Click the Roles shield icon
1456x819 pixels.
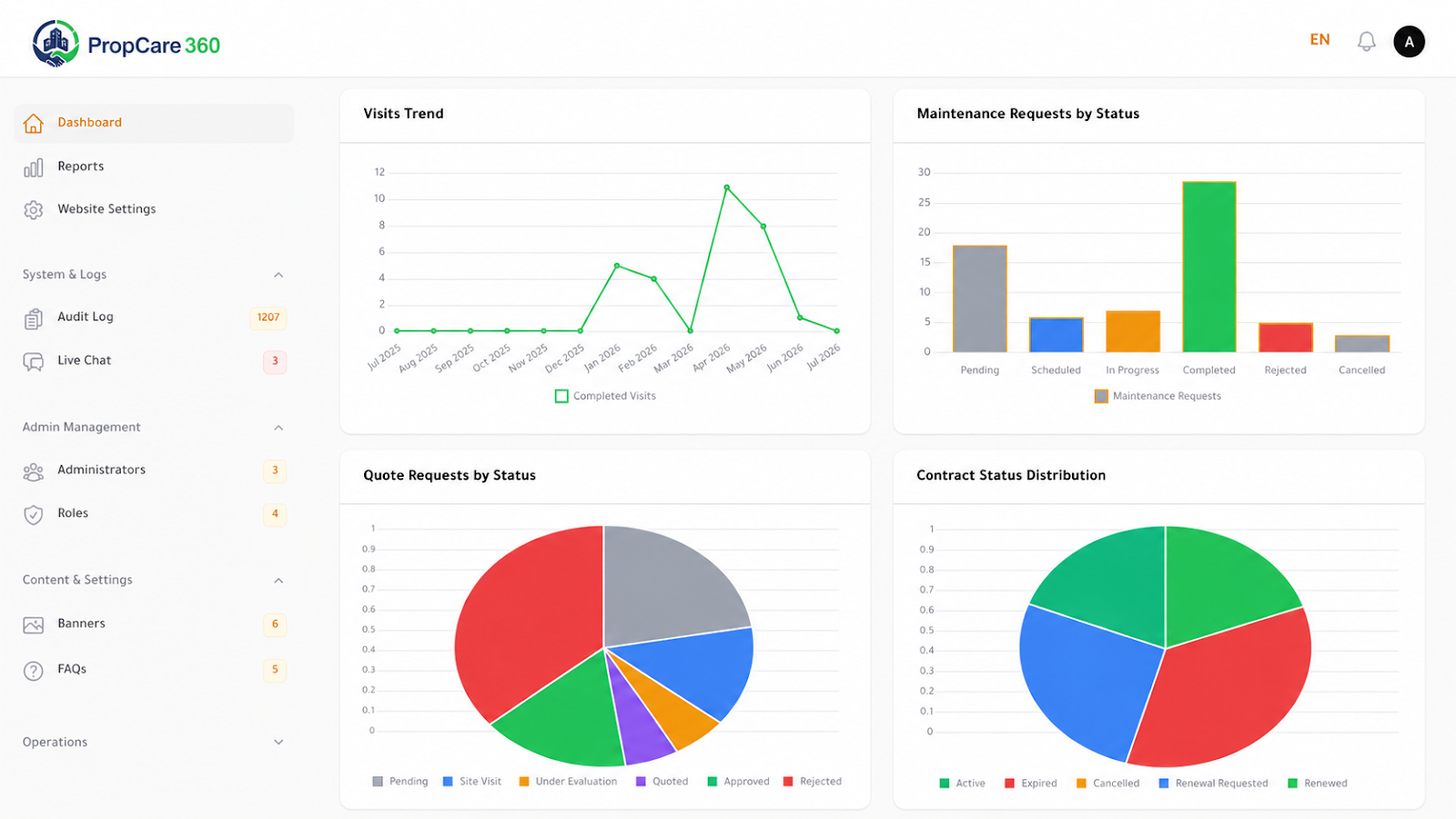point(34,514)
